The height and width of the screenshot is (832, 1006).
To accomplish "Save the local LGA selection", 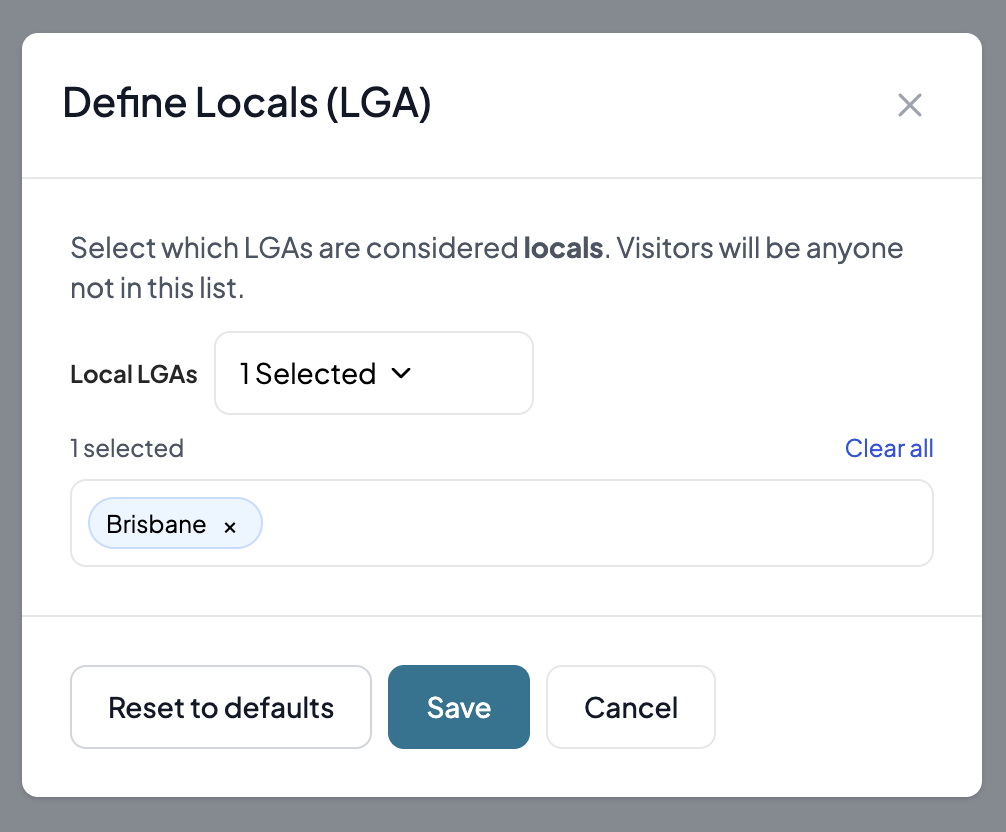I will pos(458,707).
